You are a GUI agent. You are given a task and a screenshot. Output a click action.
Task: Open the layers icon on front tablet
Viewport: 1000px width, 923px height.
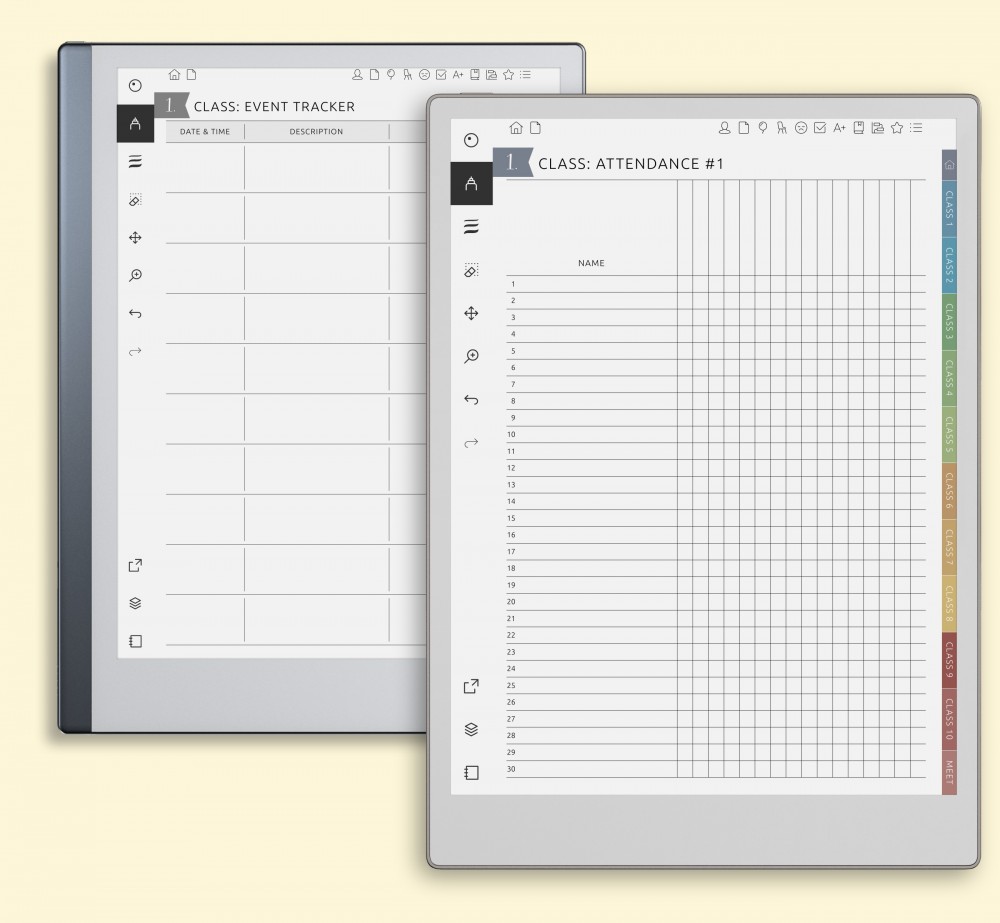pyautogui.click(x=471, y=729)
